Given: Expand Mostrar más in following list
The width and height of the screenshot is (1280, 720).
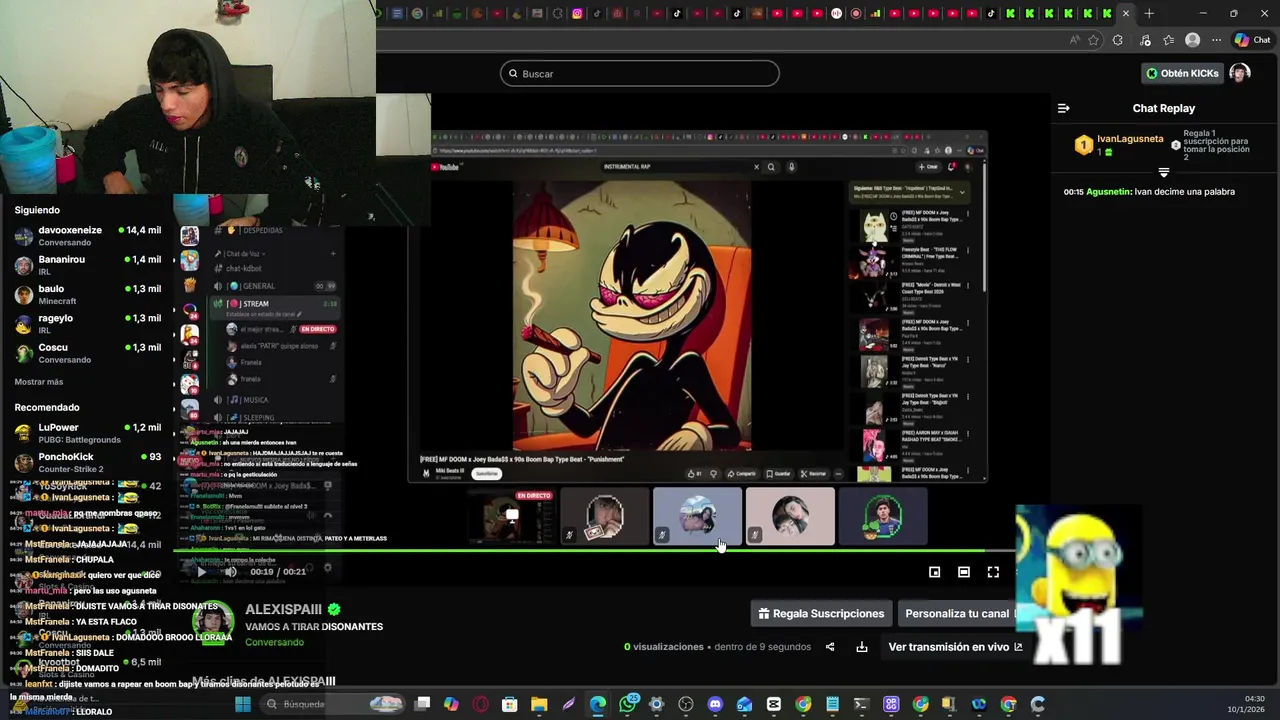Looking at the screenshot, I should [x=39, y=382].
